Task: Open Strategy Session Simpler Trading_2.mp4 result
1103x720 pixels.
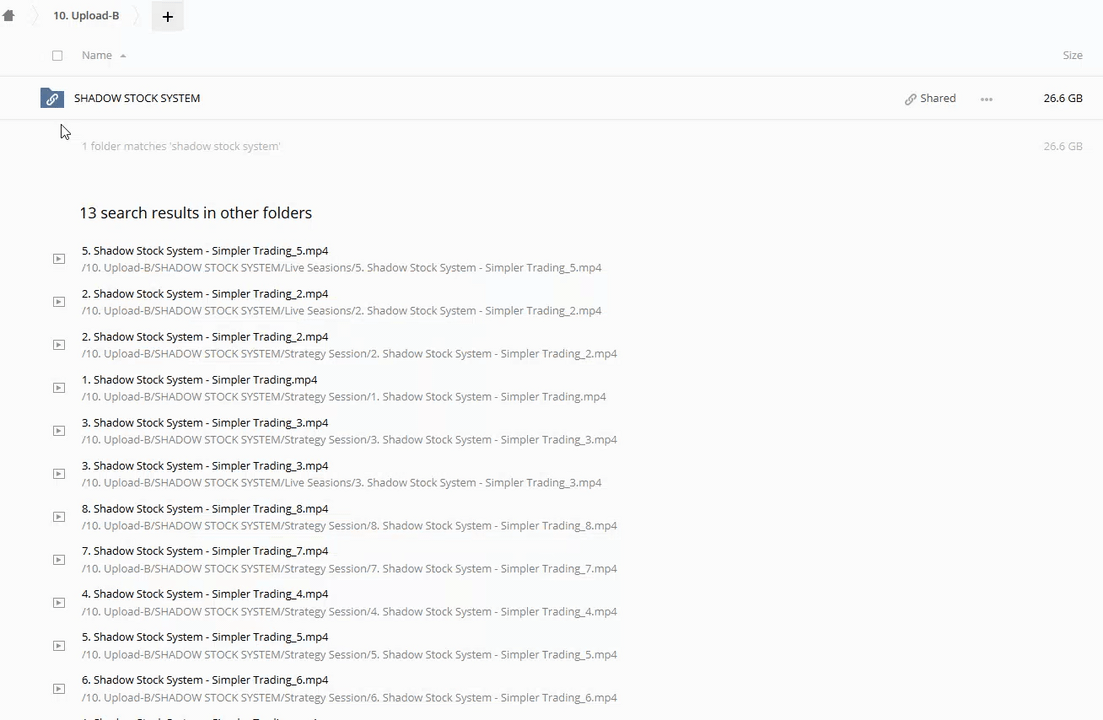Action: click(205, 337)
